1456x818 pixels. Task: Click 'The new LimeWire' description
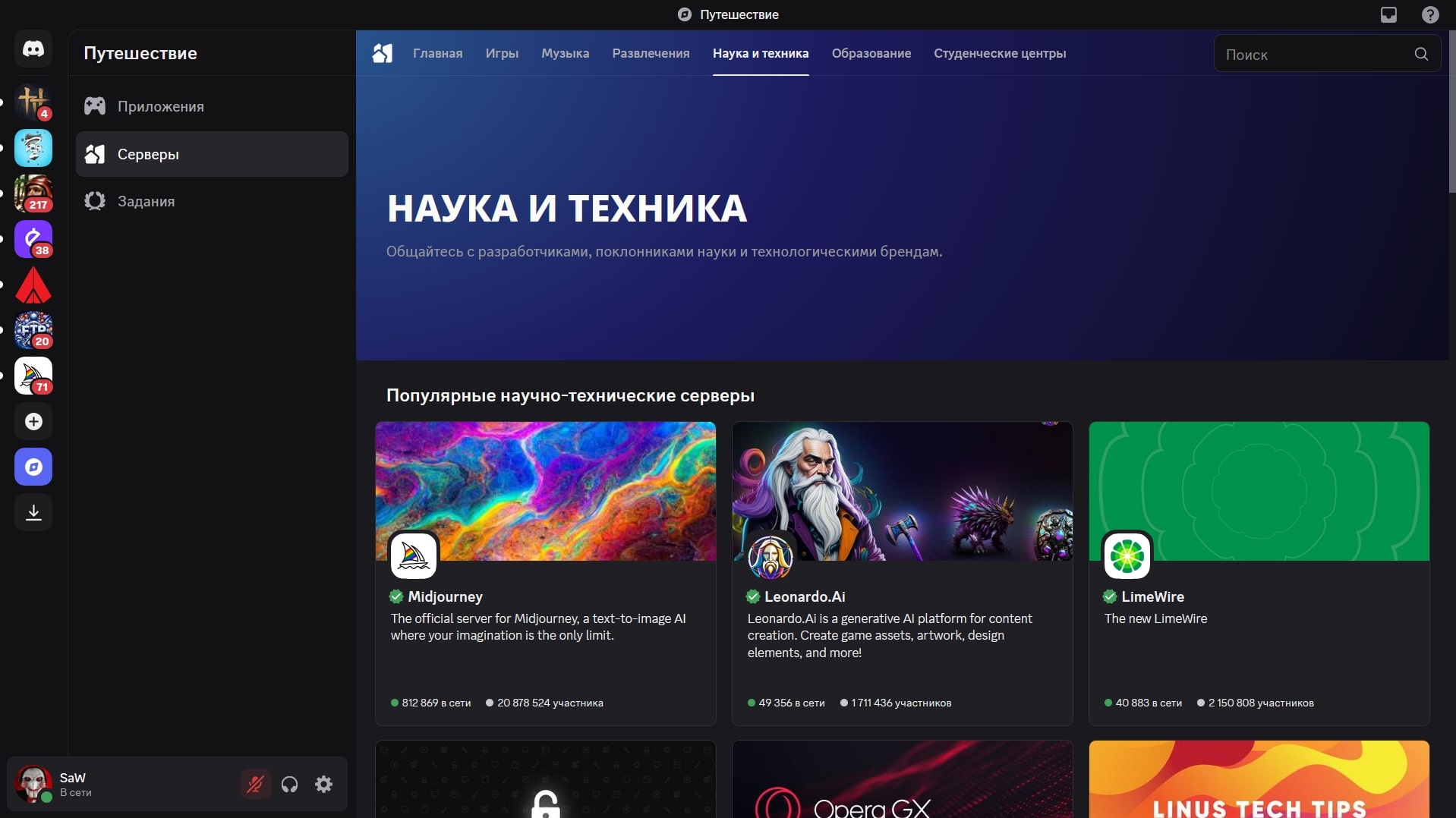point(1155,618)
